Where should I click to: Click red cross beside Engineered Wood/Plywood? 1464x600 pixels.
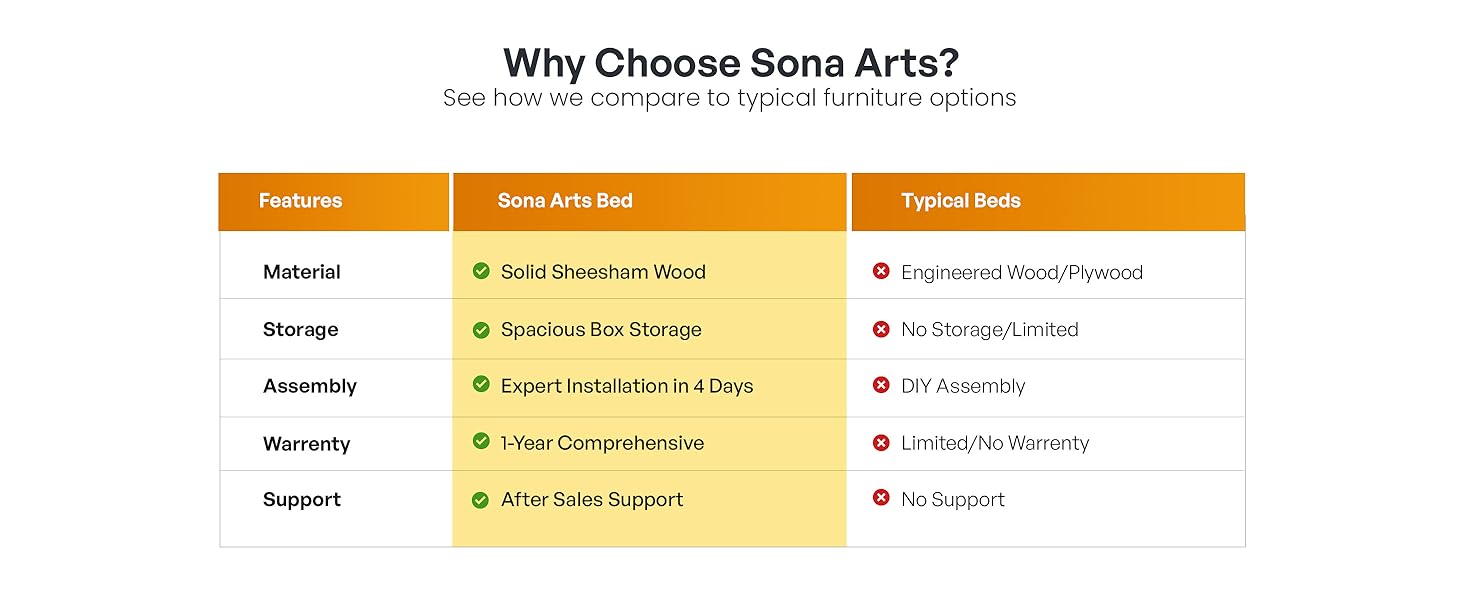[x=881, y=271]
